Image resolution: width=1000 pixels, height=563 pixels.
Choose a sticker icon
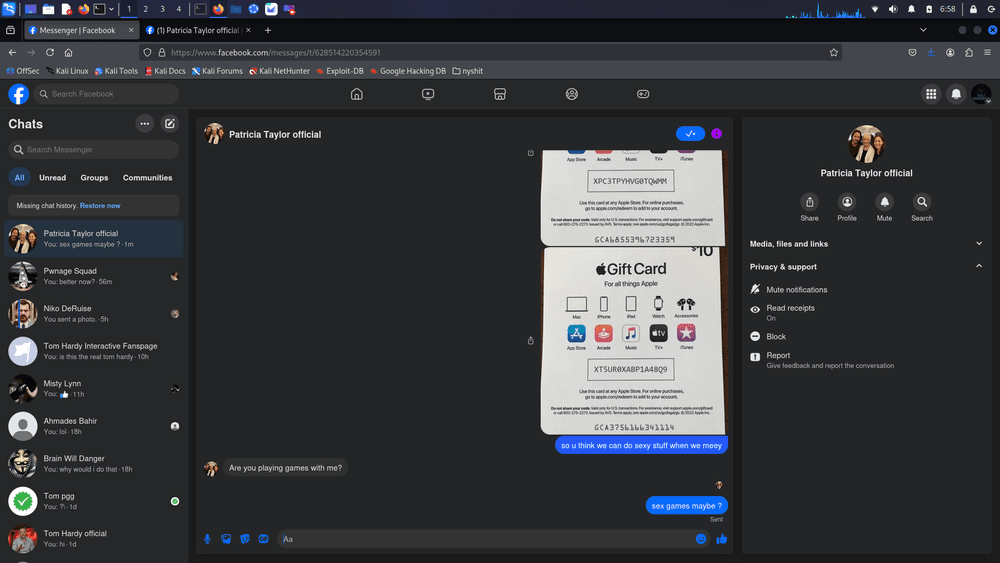(x=245, y=539)
